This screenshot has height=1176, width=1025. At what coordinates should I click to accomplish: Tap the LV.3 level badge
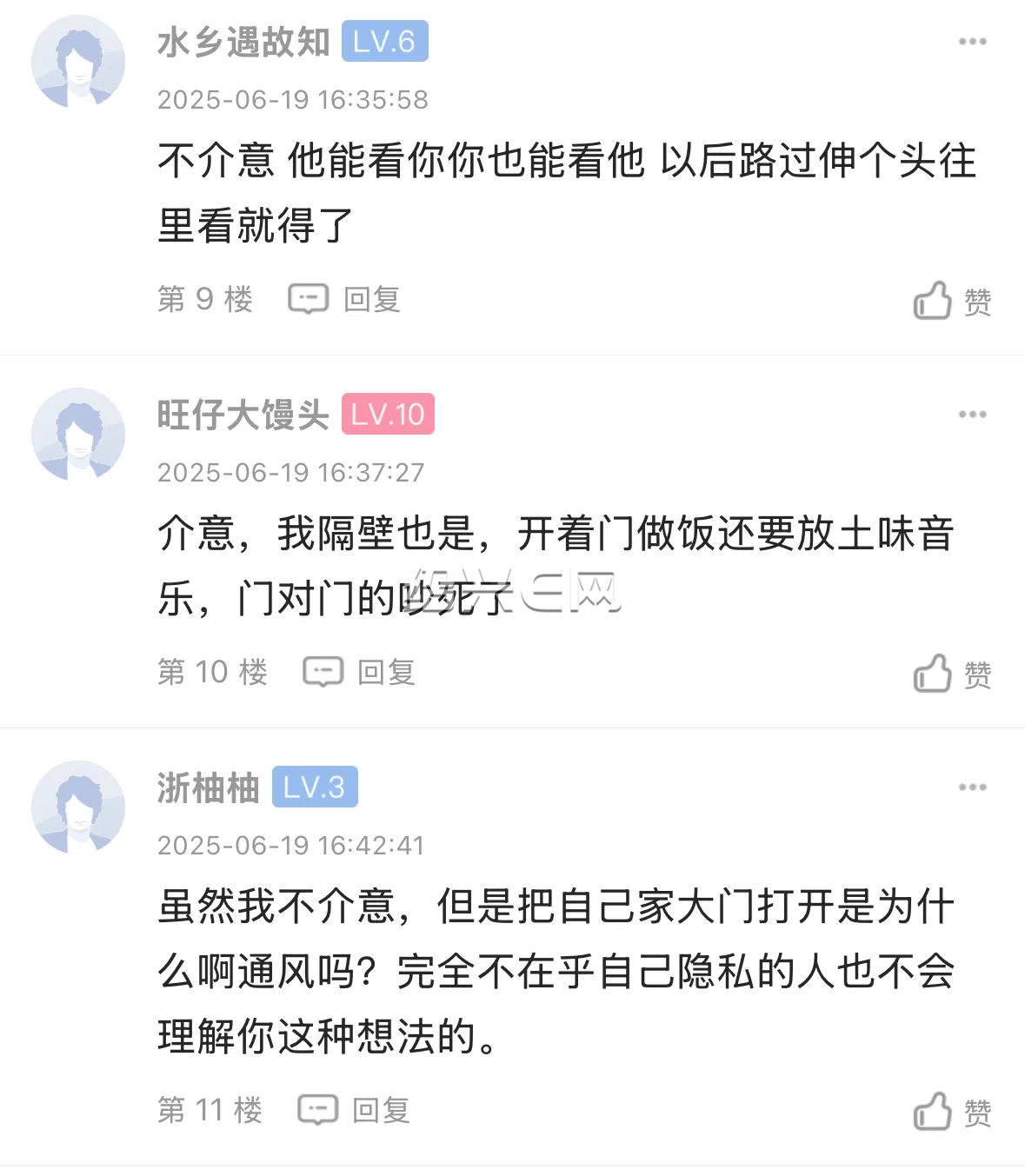pos(315,787)
